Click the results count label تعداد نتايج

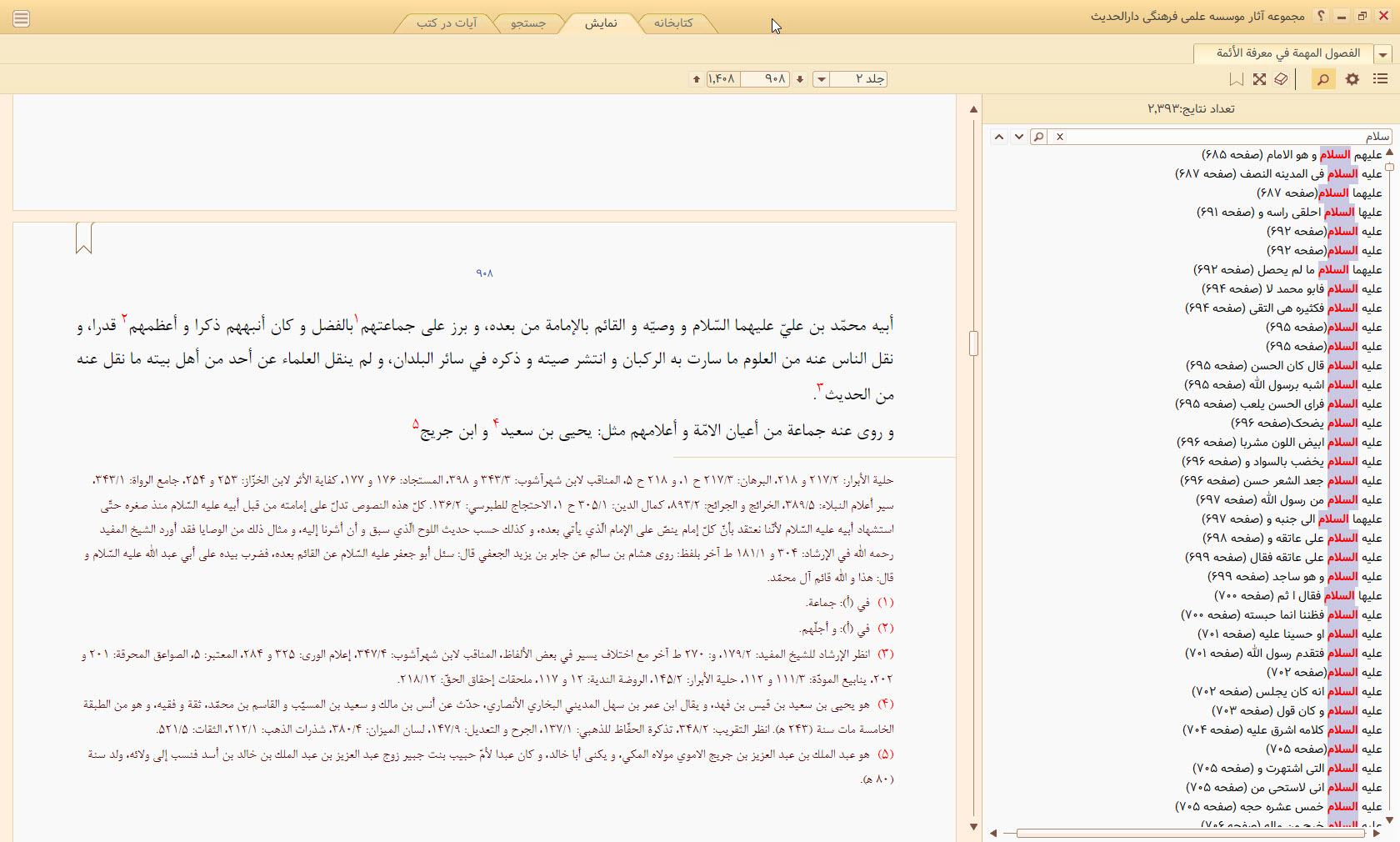click(1191, 108)
